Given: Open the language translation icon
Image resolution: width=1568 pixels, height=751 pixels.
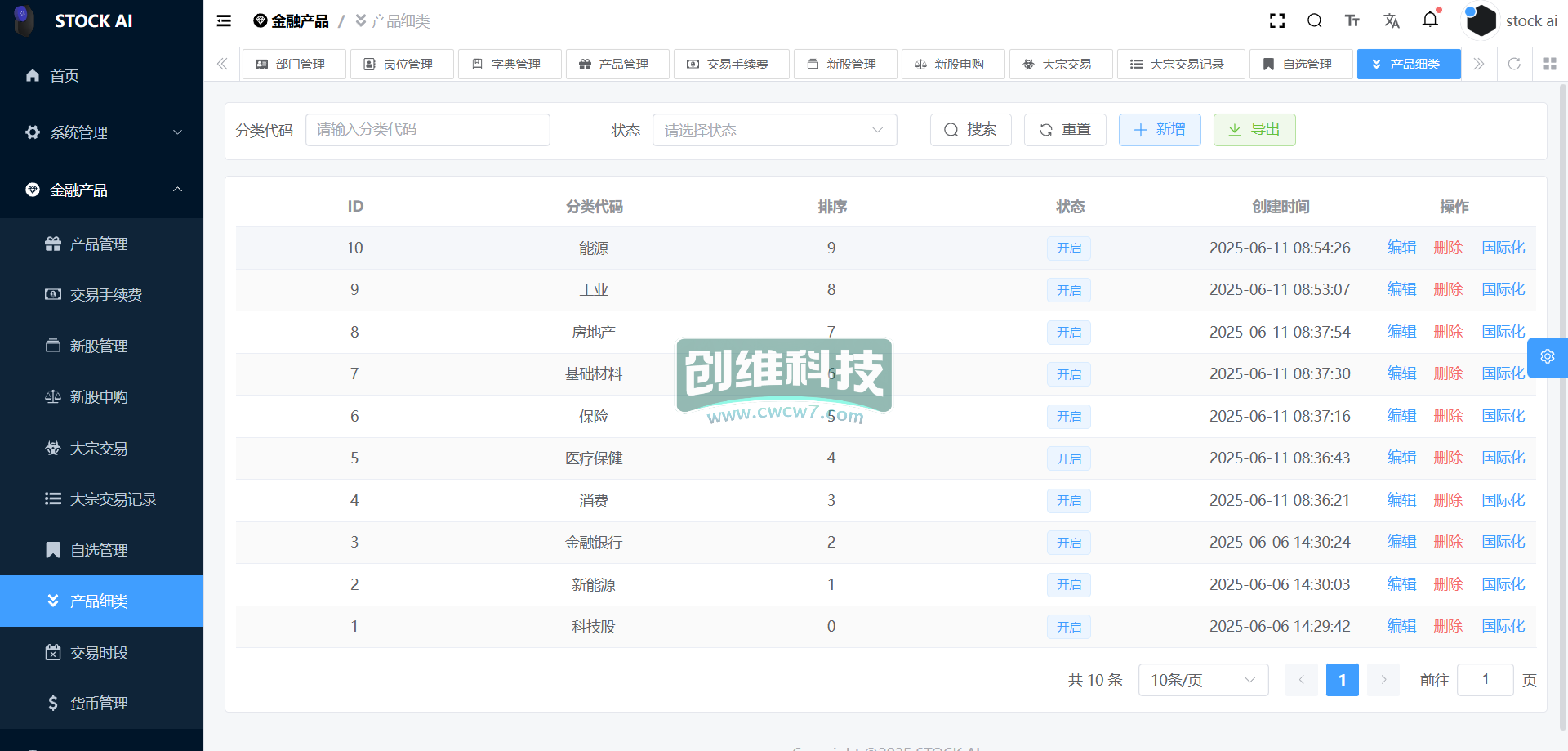Looking at the screenshot, I should point(1392,21).
